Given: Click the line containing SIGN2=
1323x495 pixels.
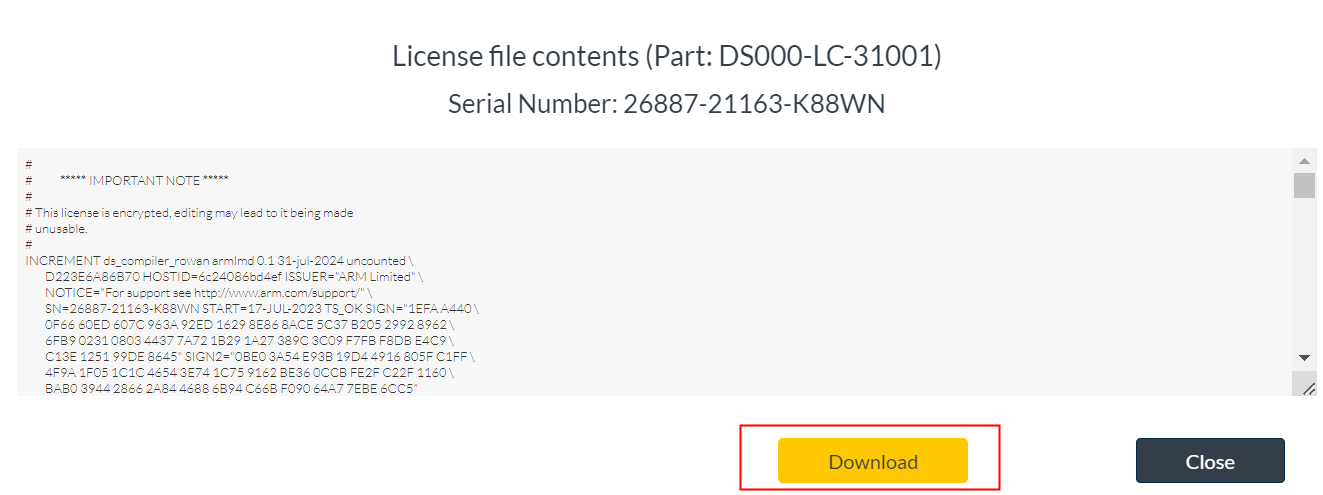Looking at the screenshot, I should (258, 356).
